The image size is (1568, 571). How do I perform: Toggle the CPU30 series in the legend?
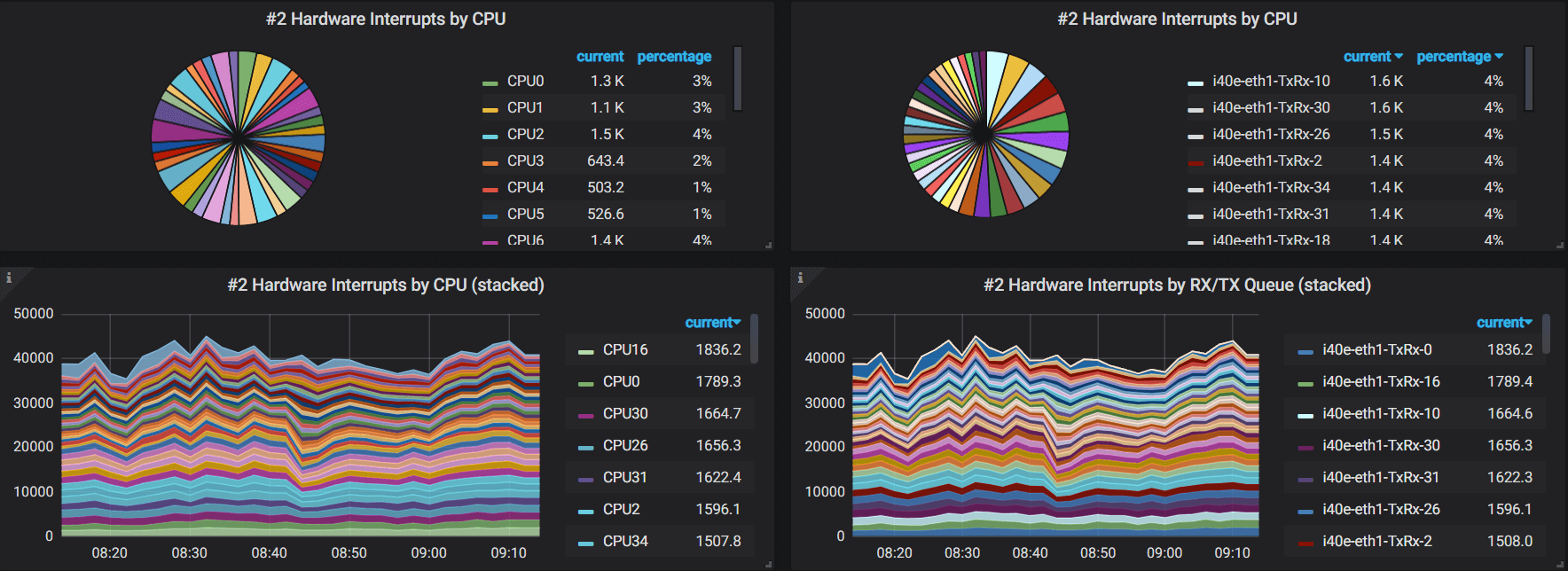coord(624,413)
